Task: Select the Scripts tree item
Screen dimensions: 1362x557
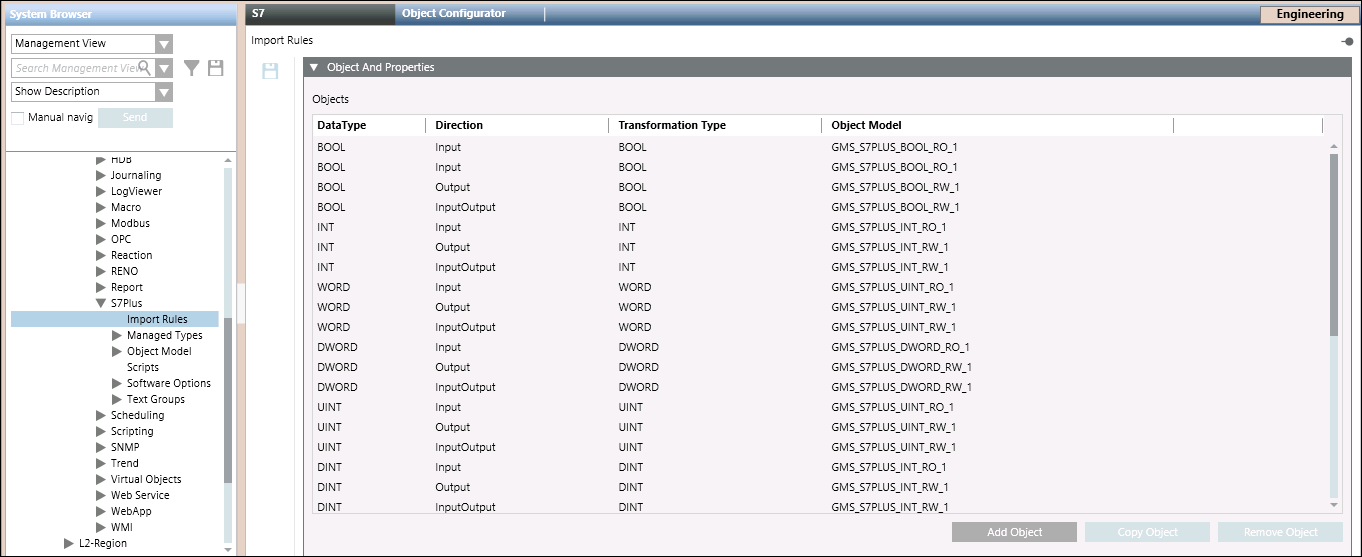Action: click(143, 367)
